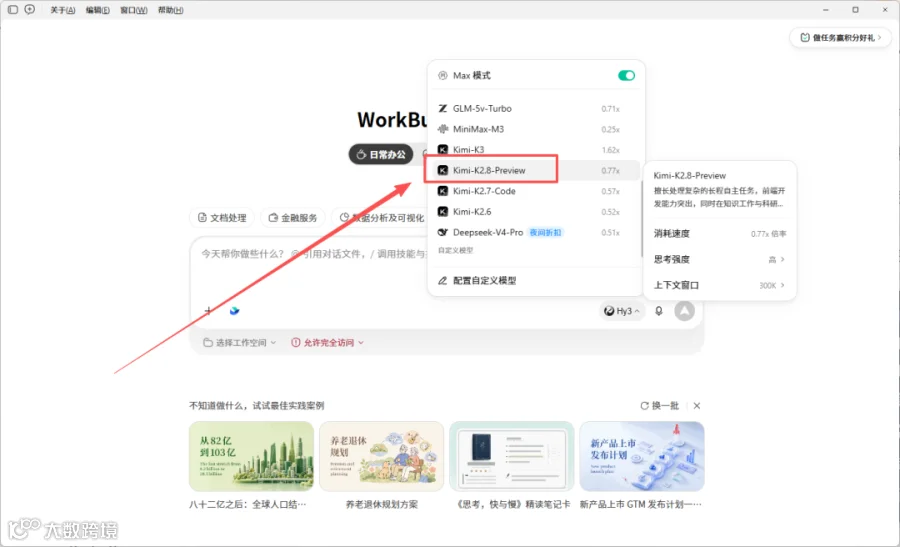Add an attachment with the plus icon

[x=208, y=311]
